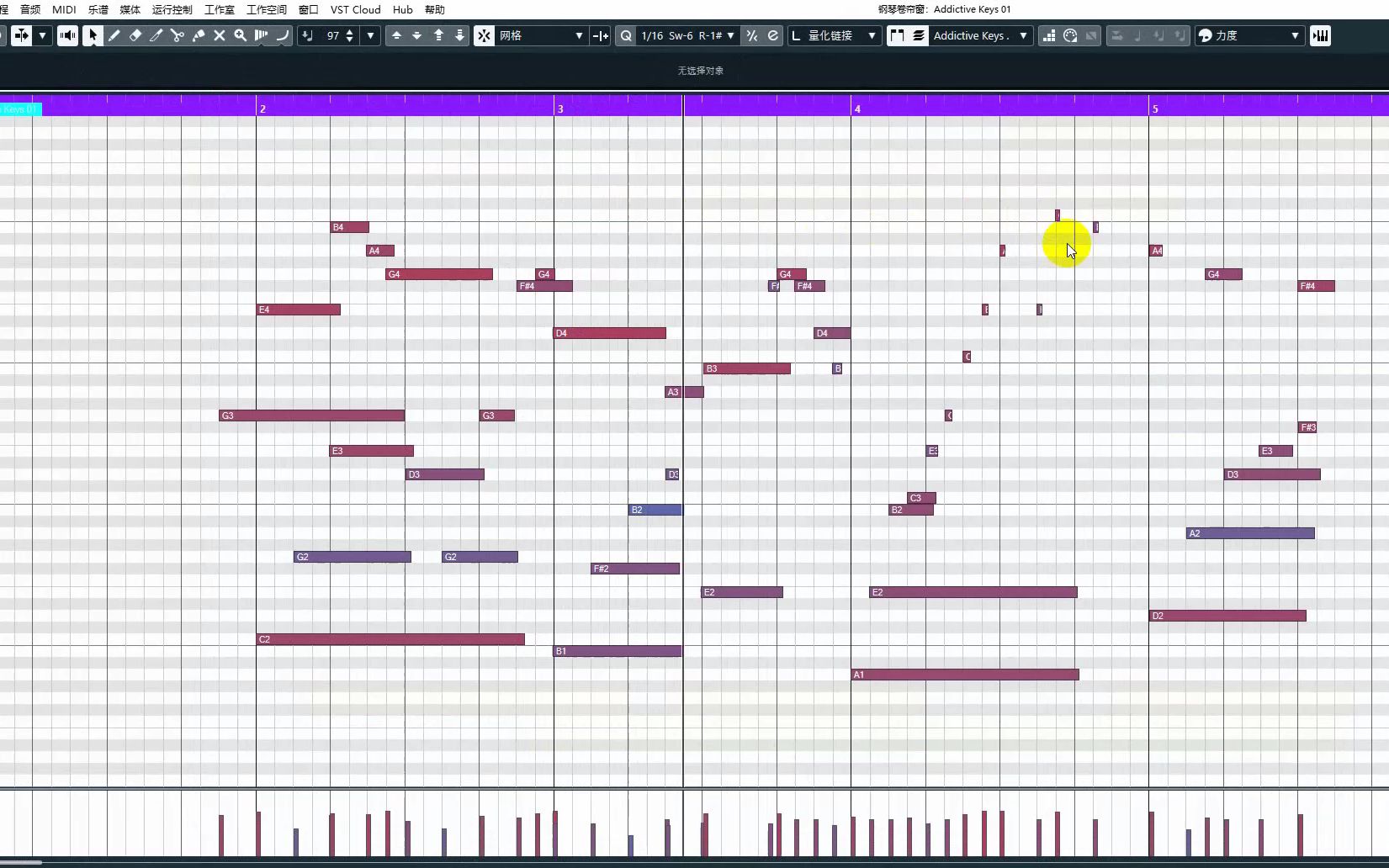The image size is (1389, 868).
Task: Select the blue B2 note in bar 3
Action: click(x=655, y=510)
